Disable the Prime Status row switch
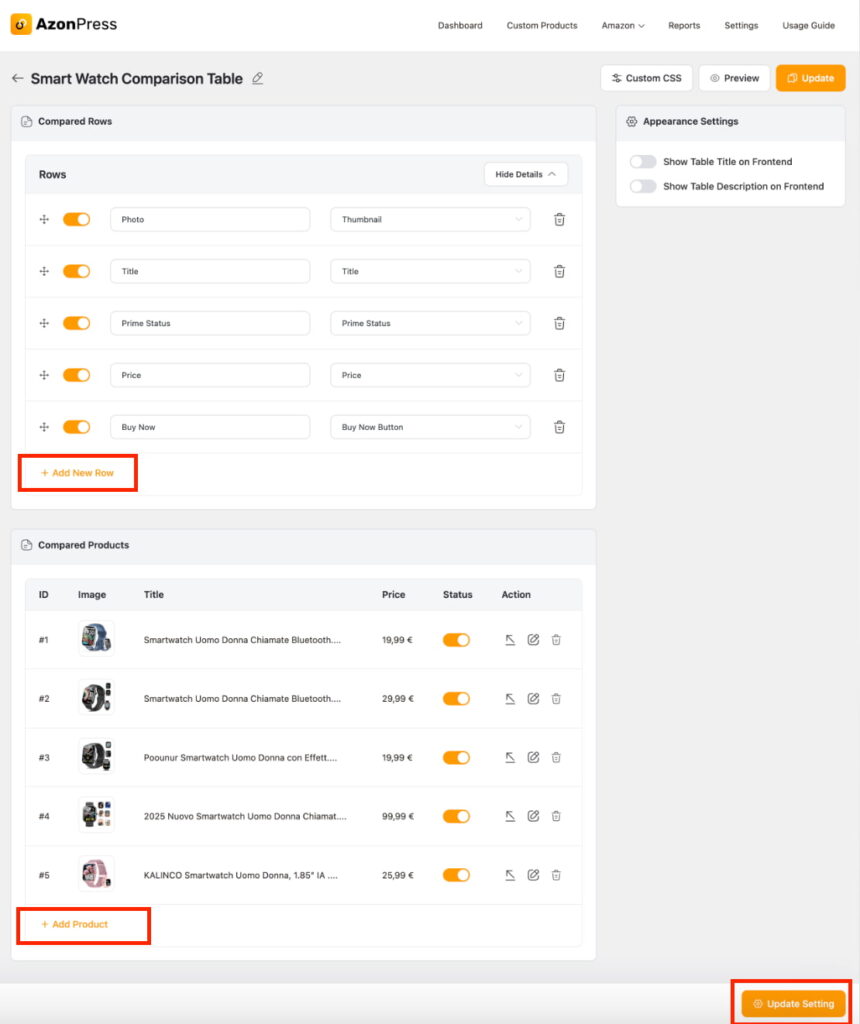Viewport: 860px width, 1024px height. coord(76,323)
